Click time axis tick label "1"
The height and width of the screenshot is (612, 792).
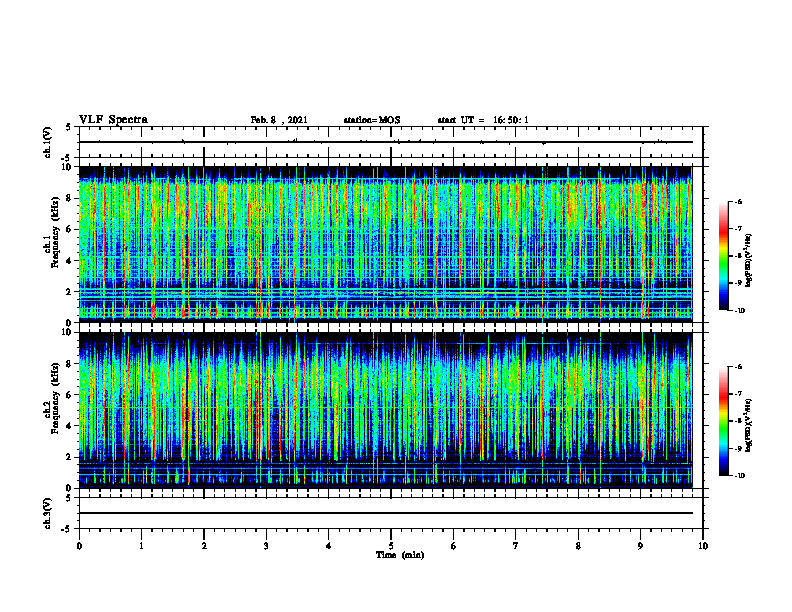(141, 546)
